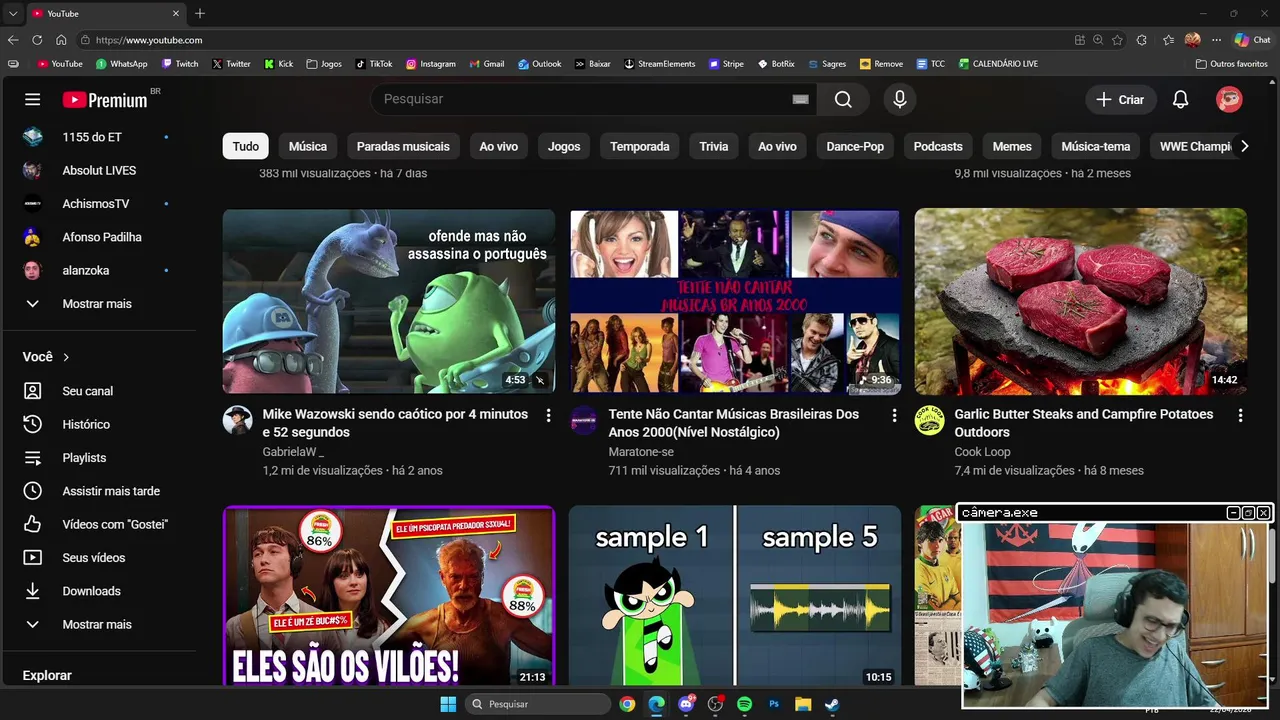
Task: Select the Podcasts filter chip
Action: [x=938, y=146]
